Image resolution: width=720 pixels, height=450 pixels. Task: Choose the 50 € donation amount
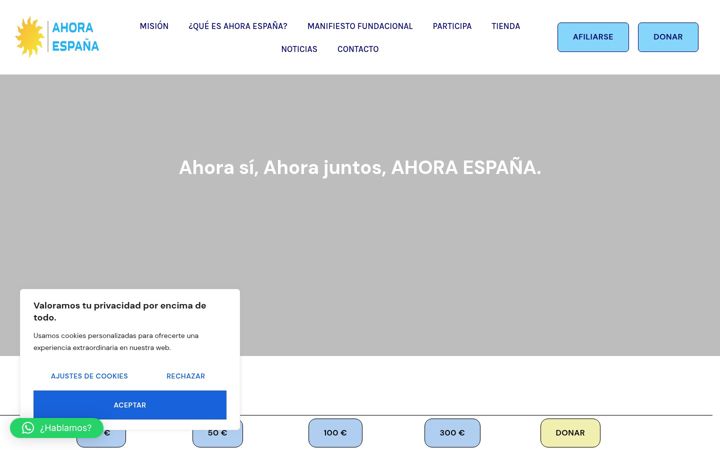click(x=217, y=433)
